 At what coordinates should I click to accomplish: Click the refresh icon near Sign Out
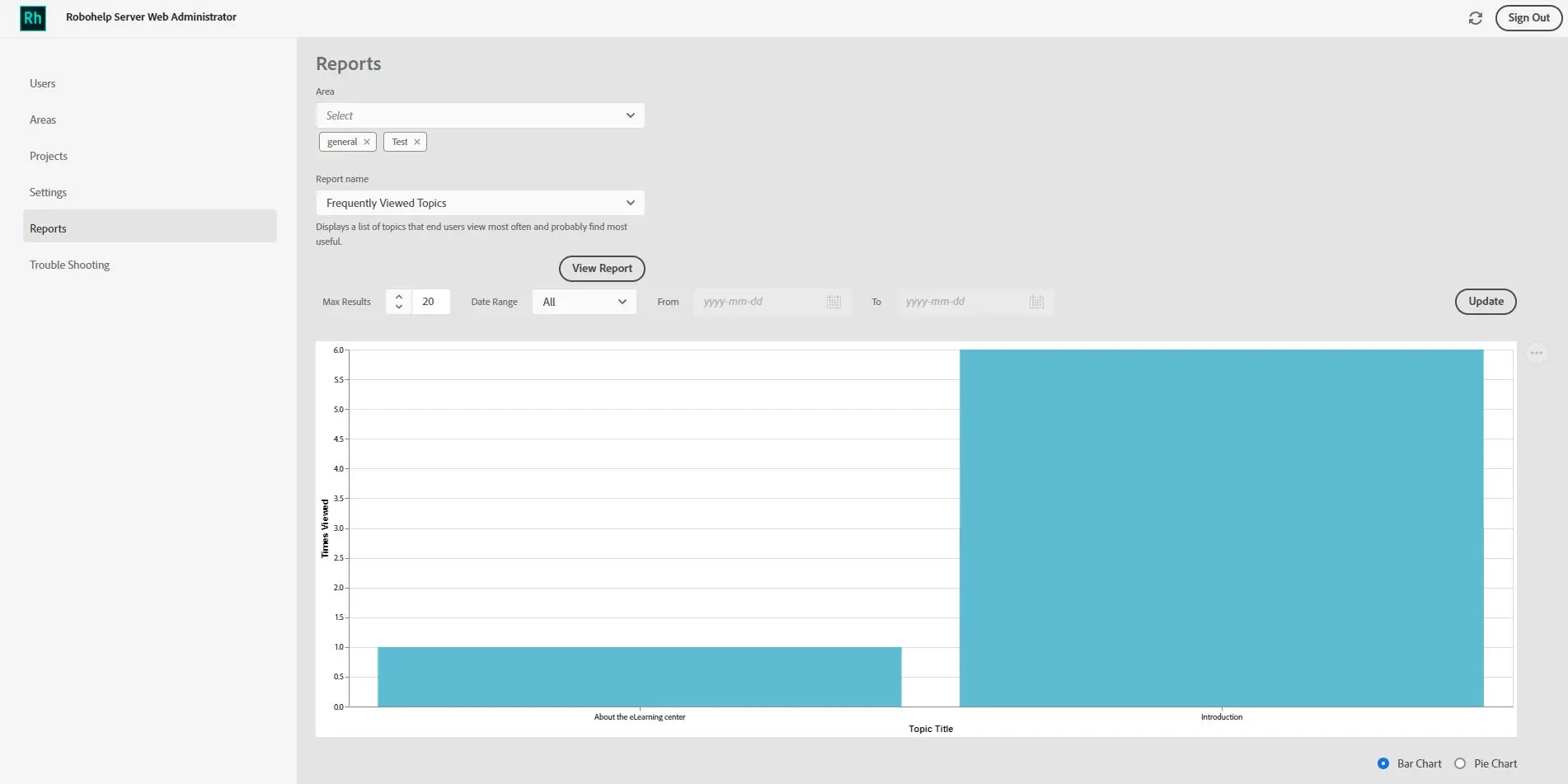(1475, 18)
